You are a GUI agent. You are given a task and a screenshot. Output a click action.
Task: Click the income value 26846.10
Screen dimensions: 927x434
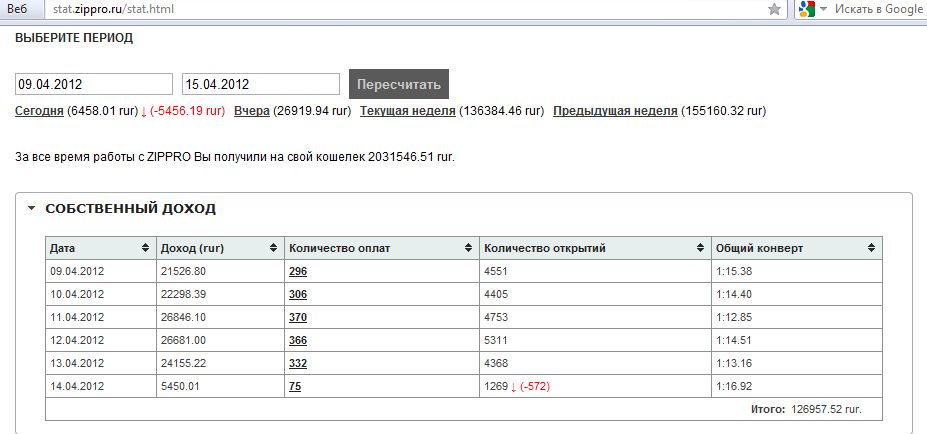183,318
